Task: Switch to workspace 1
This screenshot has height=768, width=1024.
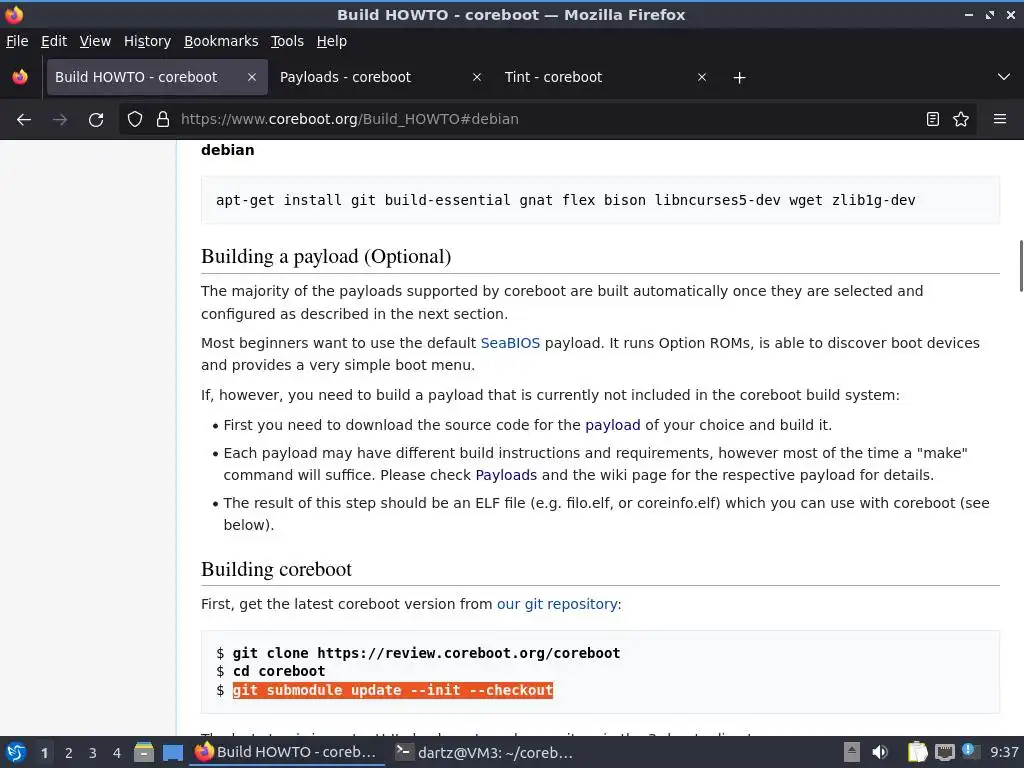Action: pos(44,753)
